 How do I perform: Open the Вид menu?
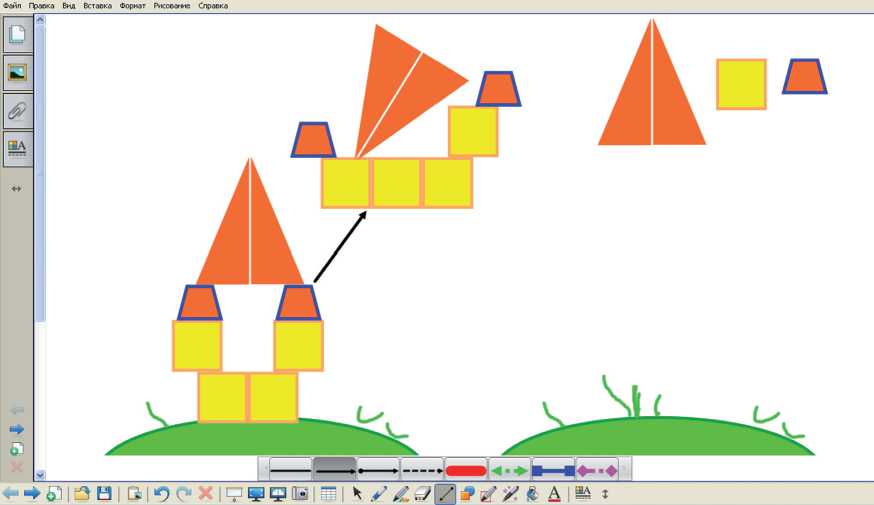click(x=69, y=6)
